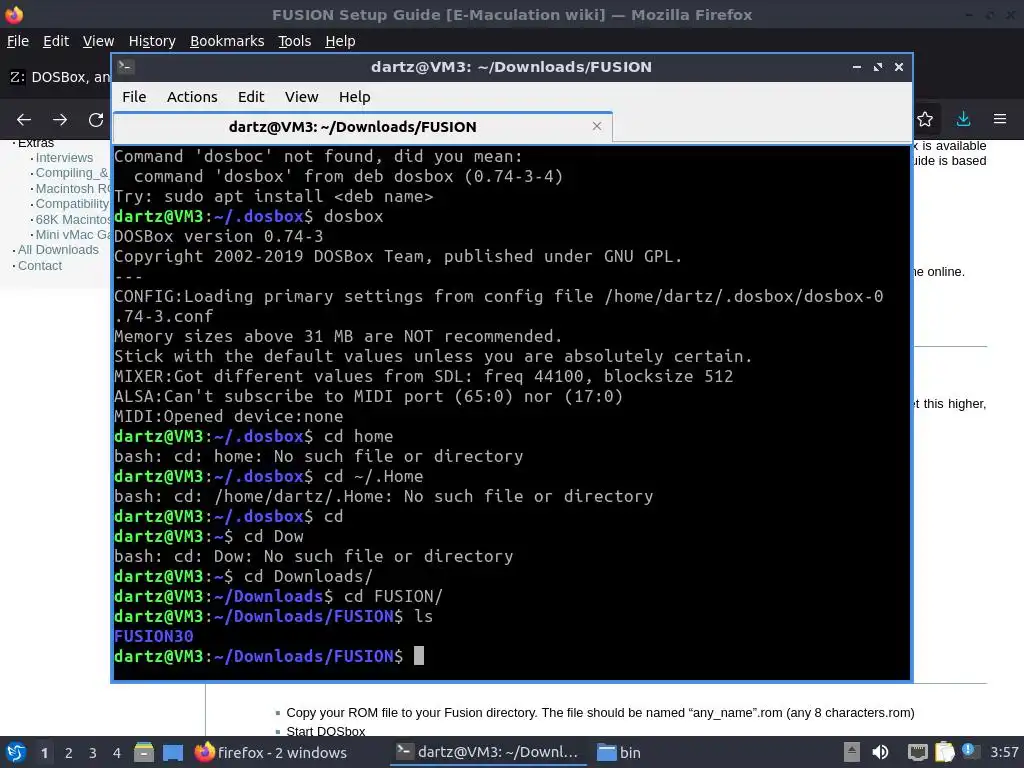The image size is (1024, 768).
Task: Click the dartz@VM3 terminal taskbar button
Action: pyautogui.click(x=488, y=752)
